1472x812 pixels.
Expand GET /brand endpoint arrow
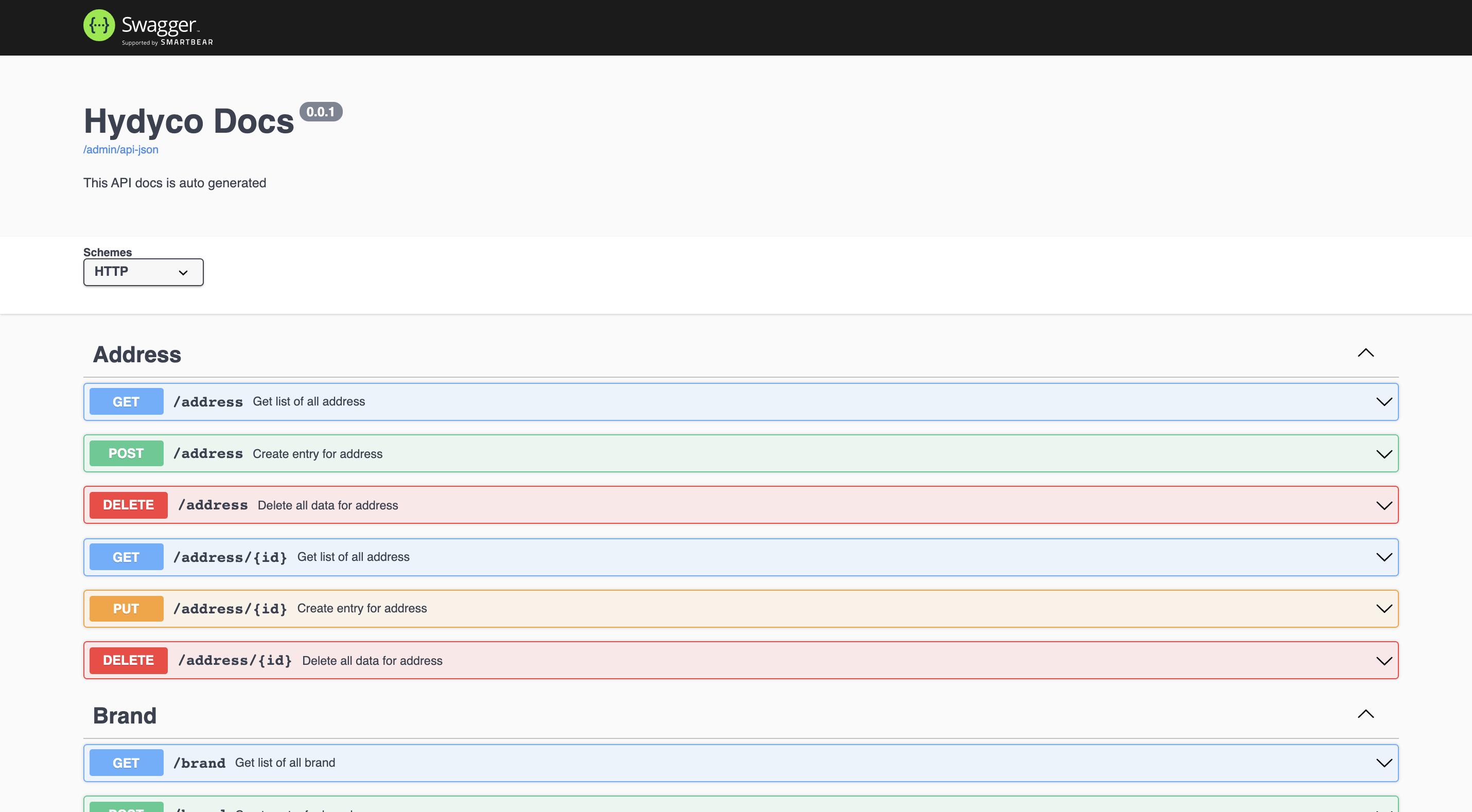point(1383,763)
